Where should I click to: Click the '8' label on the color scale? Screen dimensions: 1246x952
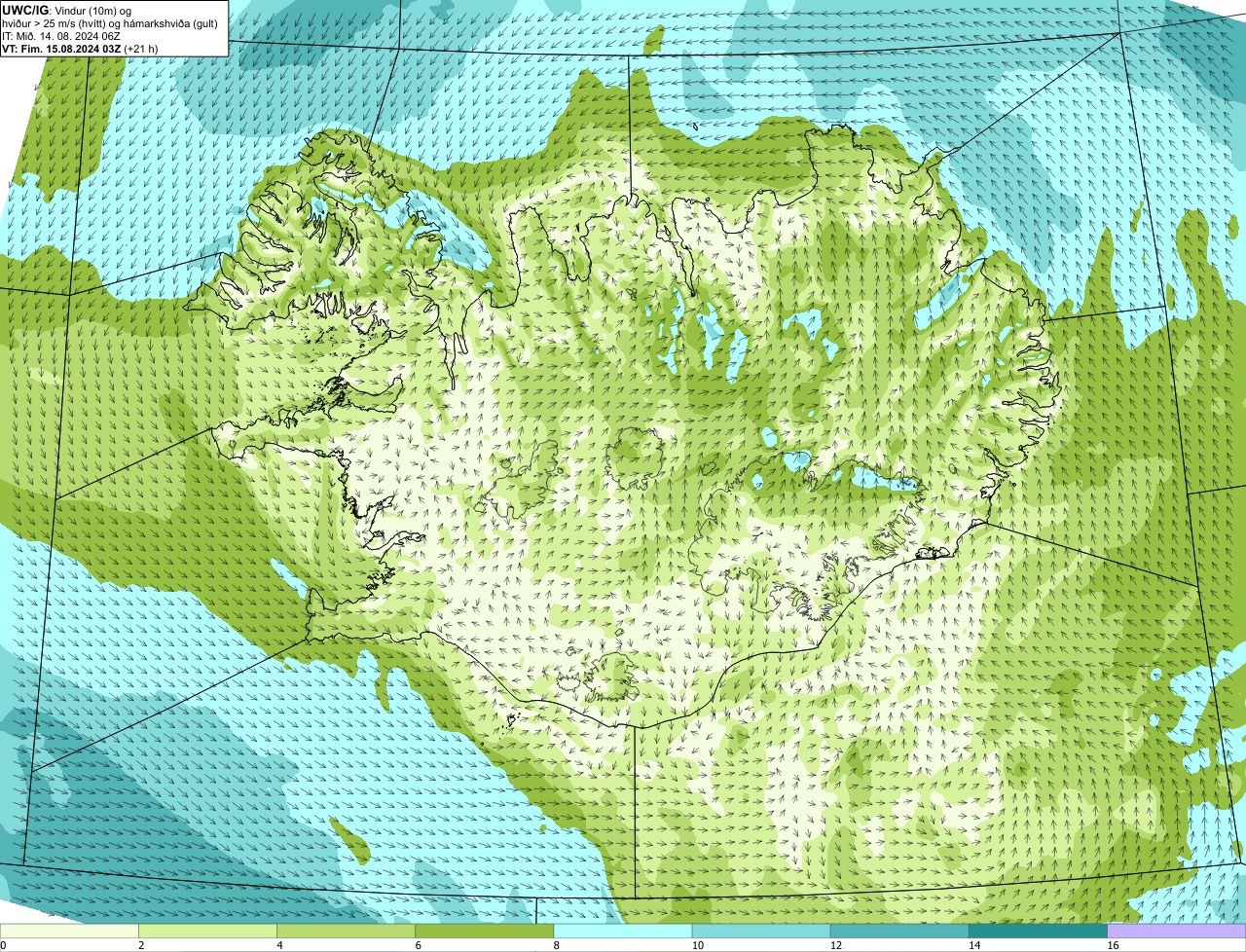point(557,945)
